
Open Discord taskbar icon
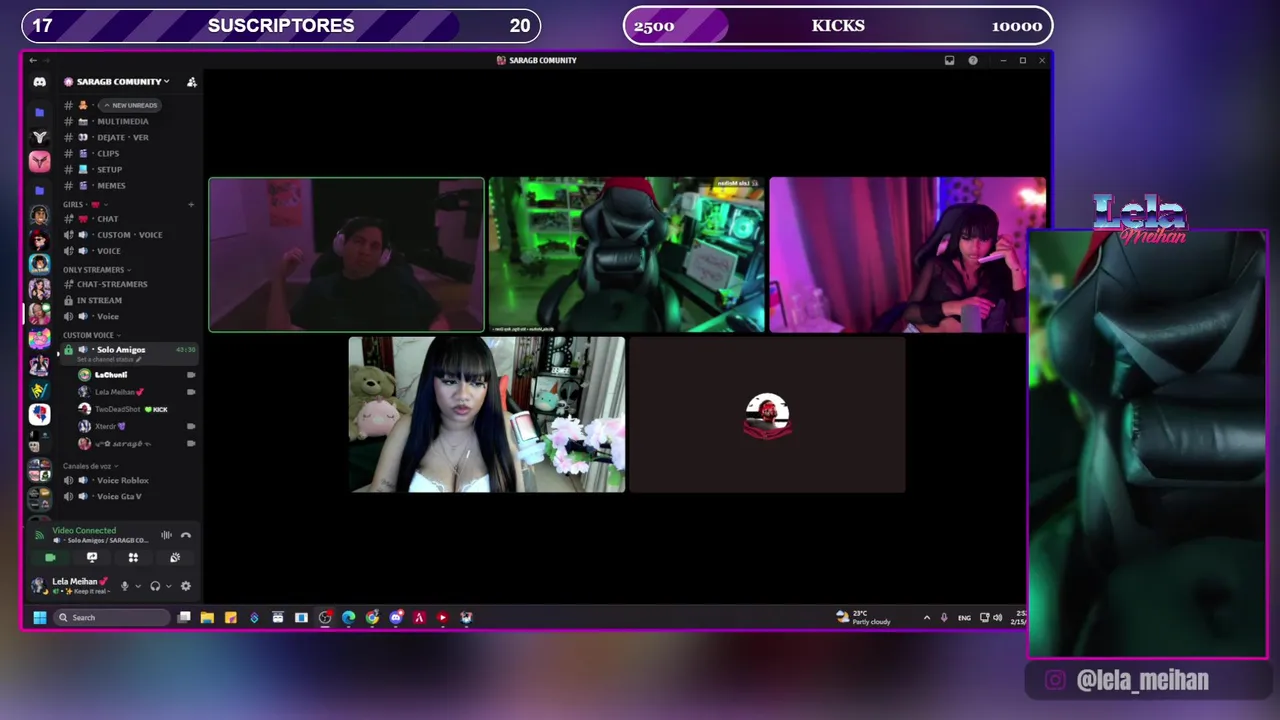396,617
